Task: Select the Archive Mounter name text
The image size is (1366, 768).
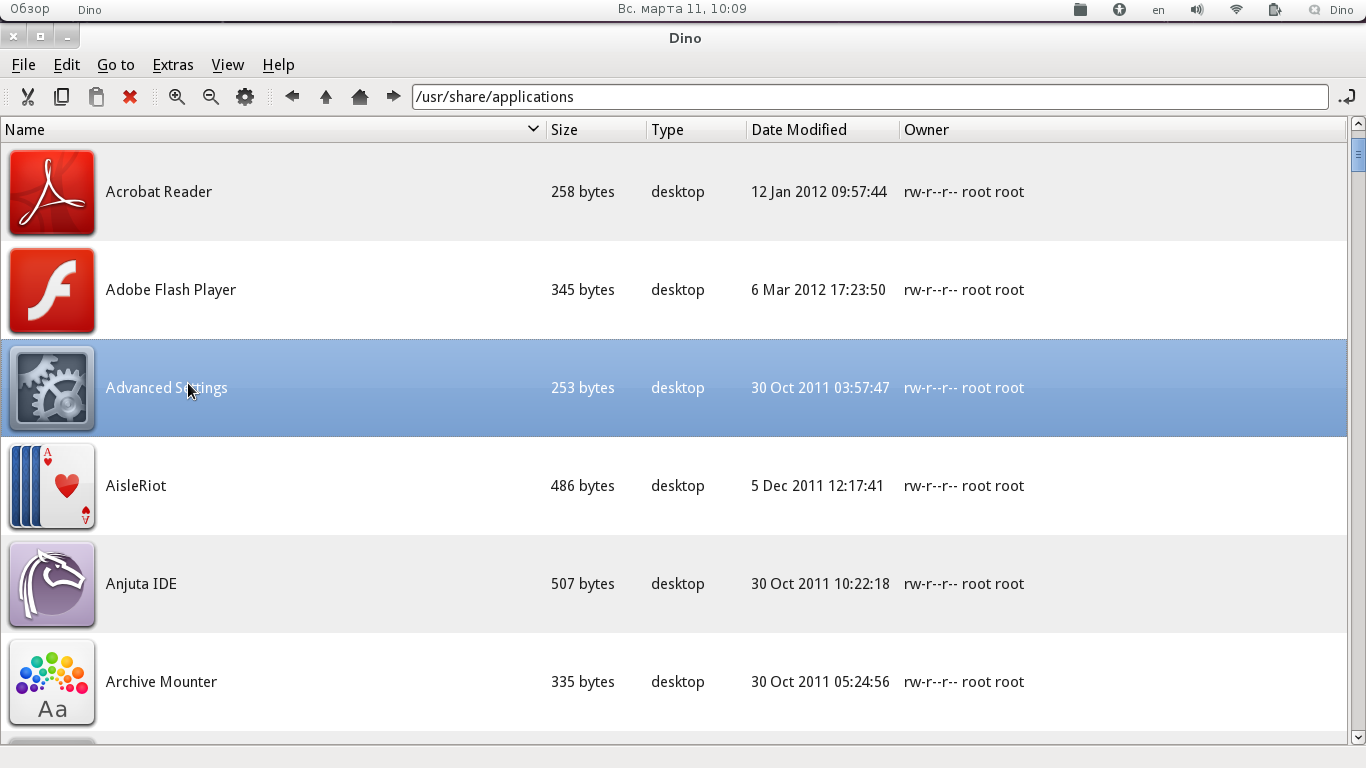Action: [x=161, y=682]
